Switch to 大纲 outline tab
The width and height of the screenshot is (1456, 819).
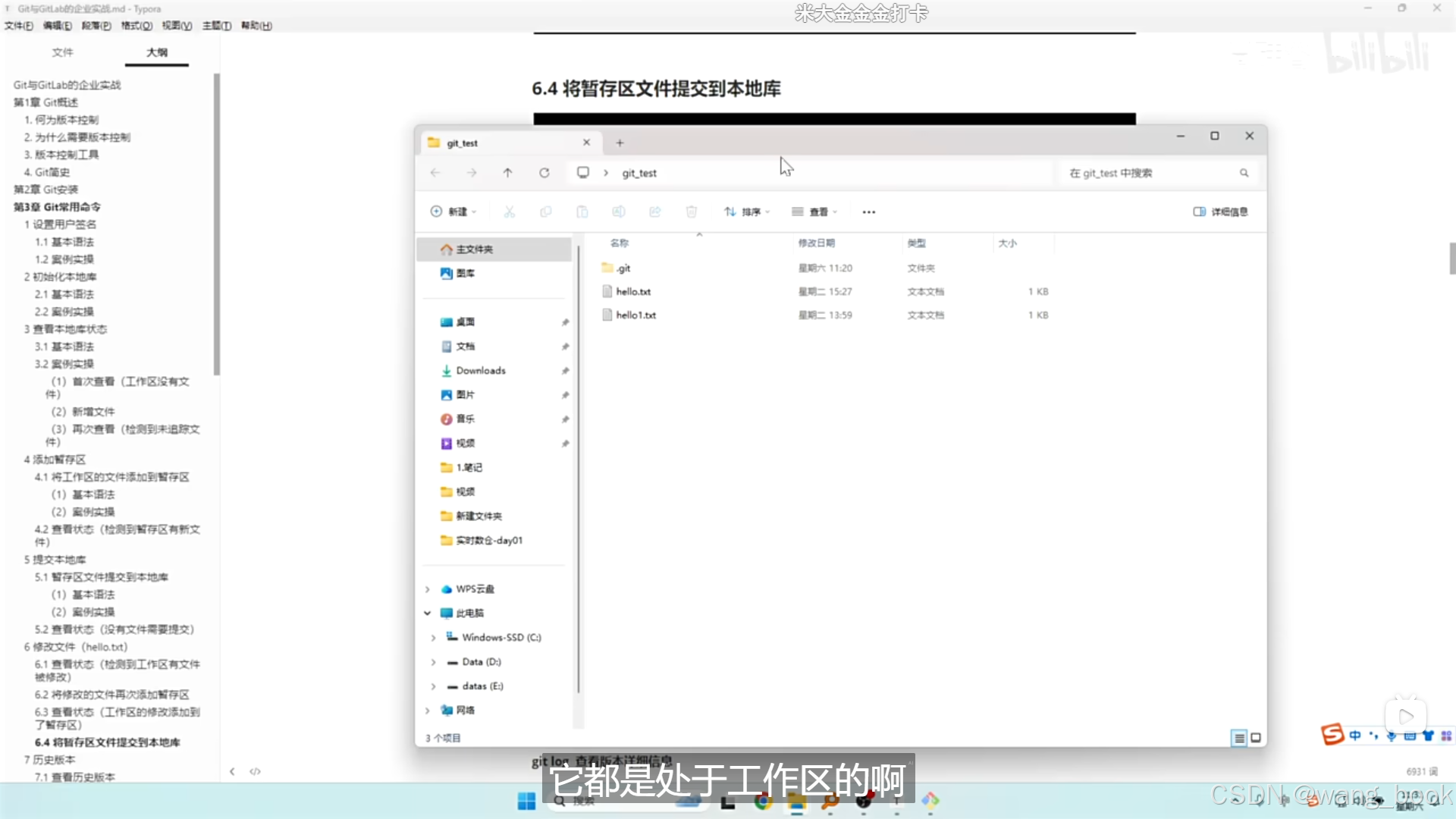click(157, 52)
